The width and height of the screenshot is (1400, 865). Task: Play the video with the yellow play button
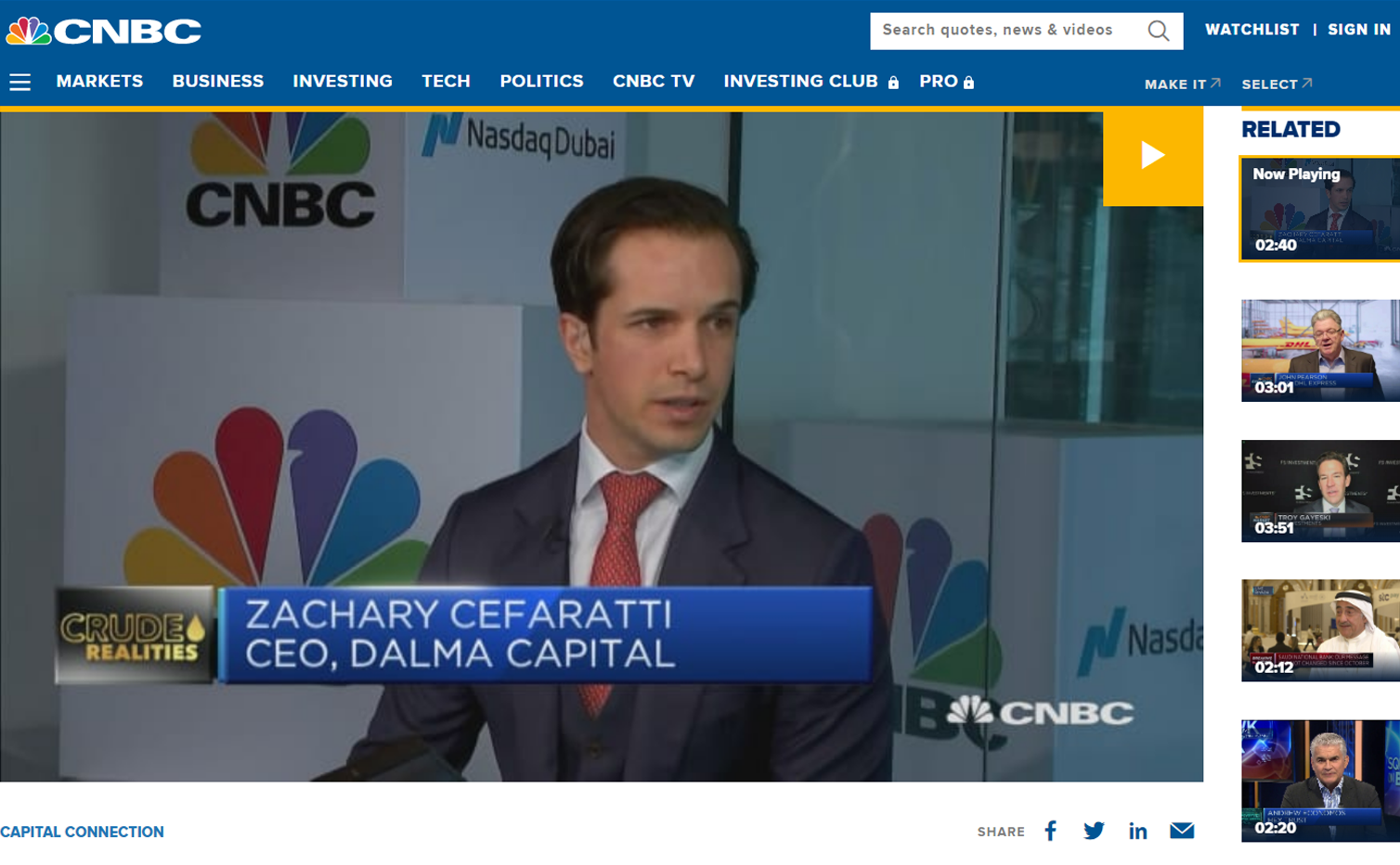pyautogui.click(x=1152, y=155)
